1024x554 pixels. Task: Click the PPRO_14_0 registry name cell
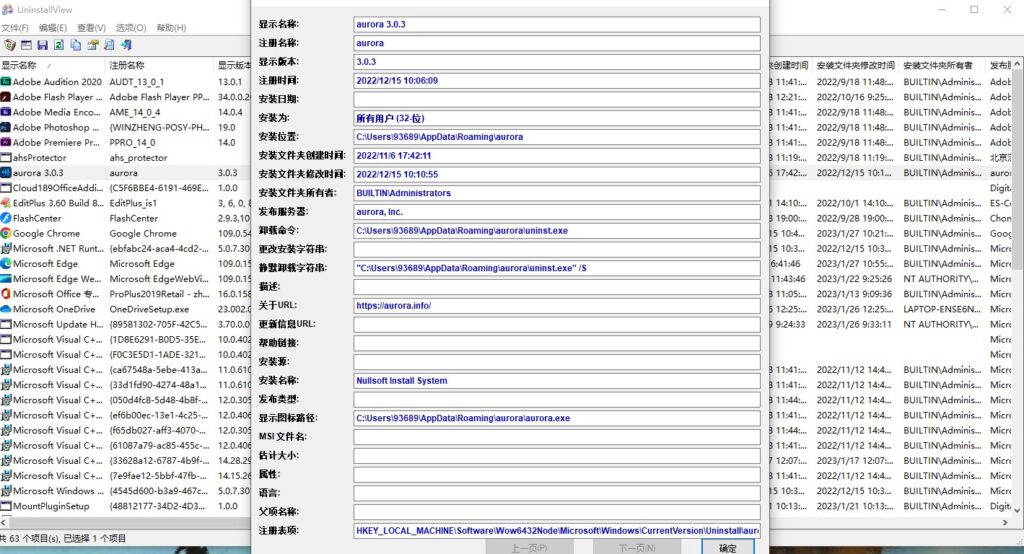(133, 142)
